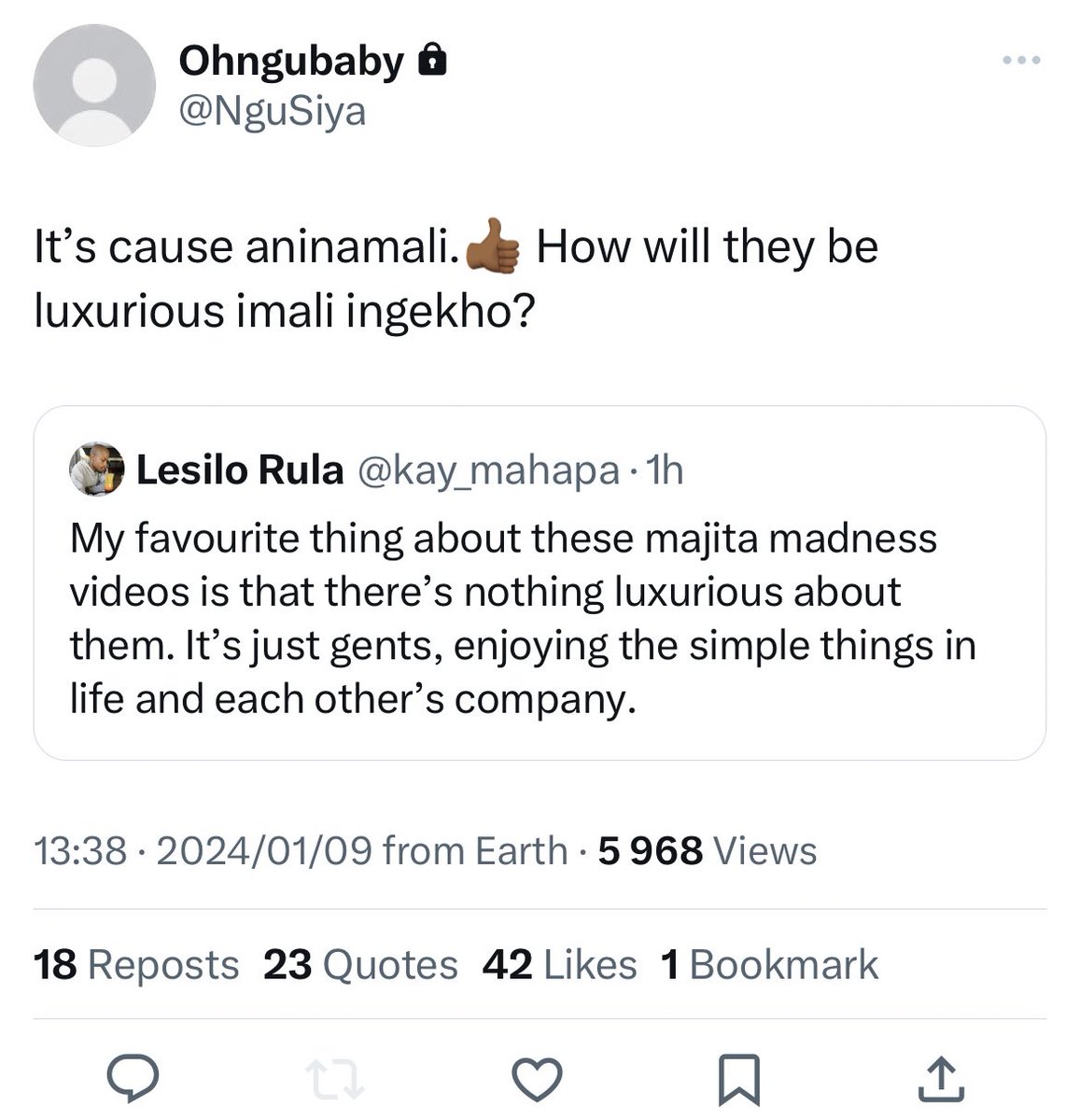Viewport: 1079px width, 1120px height.
Task: Show the 42 Likes list
Action: [559, 965]
